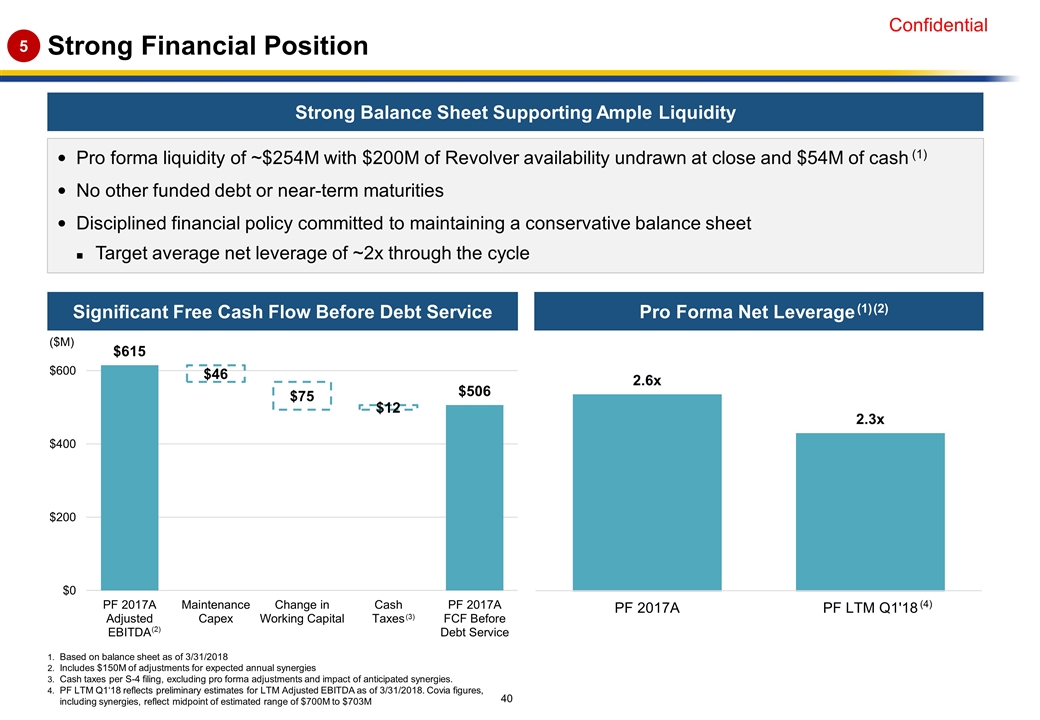Screen dimensions: 1040x720
Task: Click the Significant Free Cash Flow header
Action: pos(281,311)
